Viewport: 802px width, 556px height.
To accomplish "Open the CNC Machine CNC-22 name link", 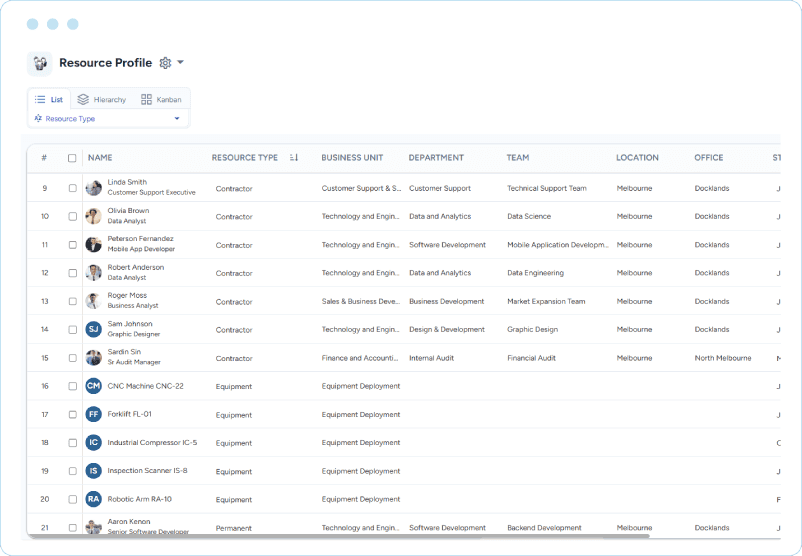I will point(145,386).
